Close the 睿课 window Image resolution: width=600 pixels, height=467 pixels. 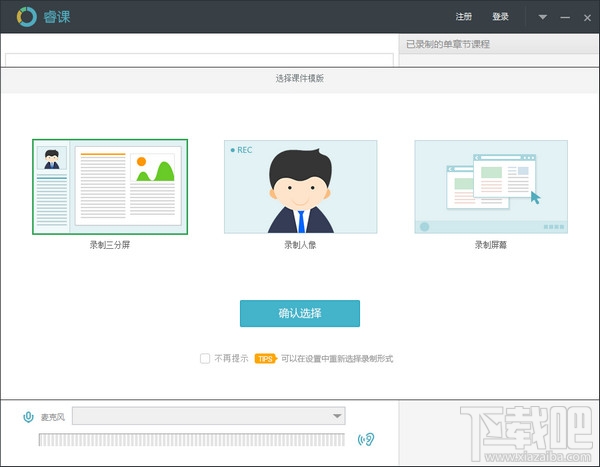click(x=587, y=18)
